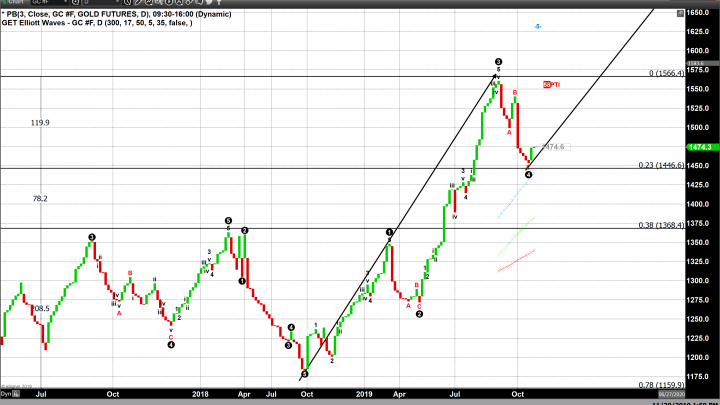This screenshot has height=405, width=720.
Task: Click the red 58 PTI indicator box
Action: click(546, 84)
